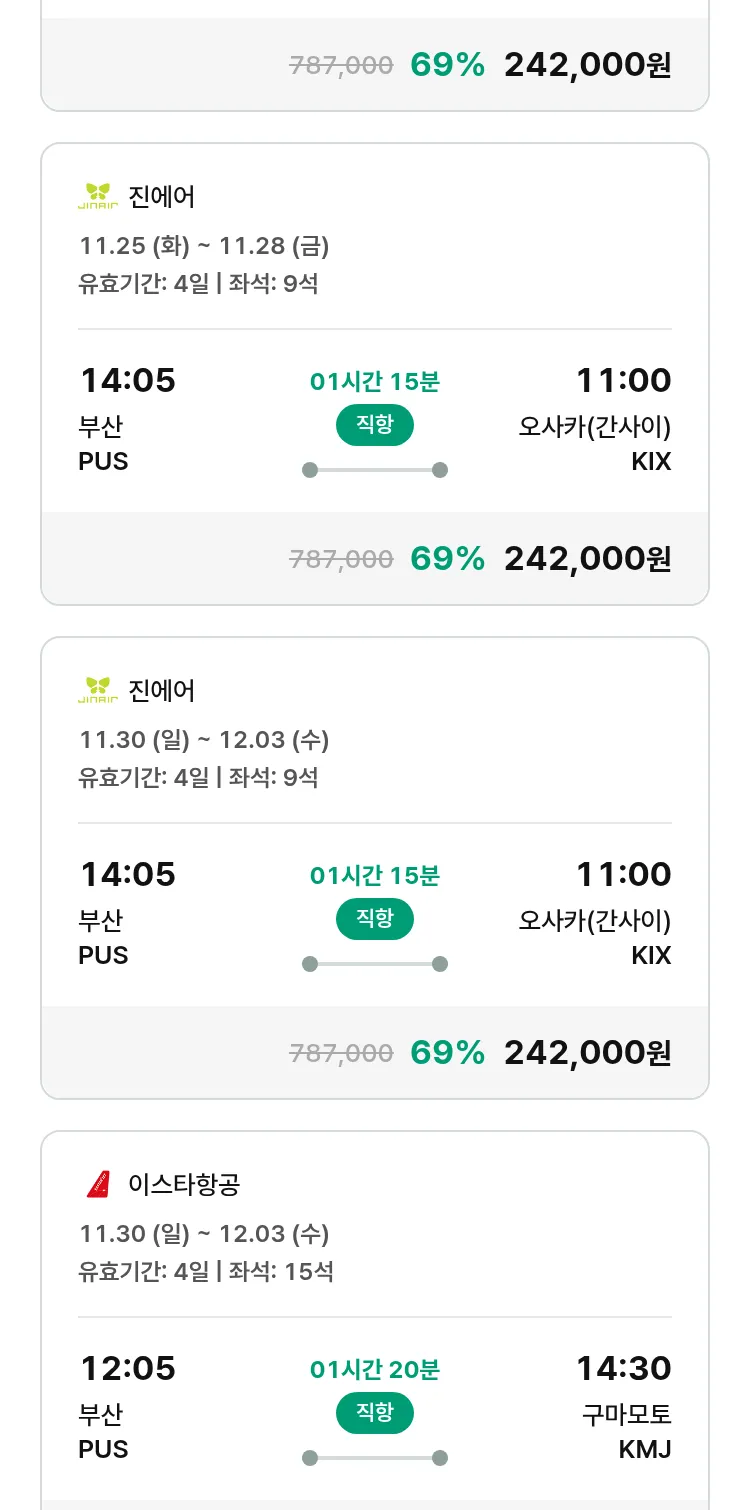Tap the 직항 badge on the 11.25 Jin Air flight
This screenshot has width=750, height=1510.
click(x=374, y=425)
